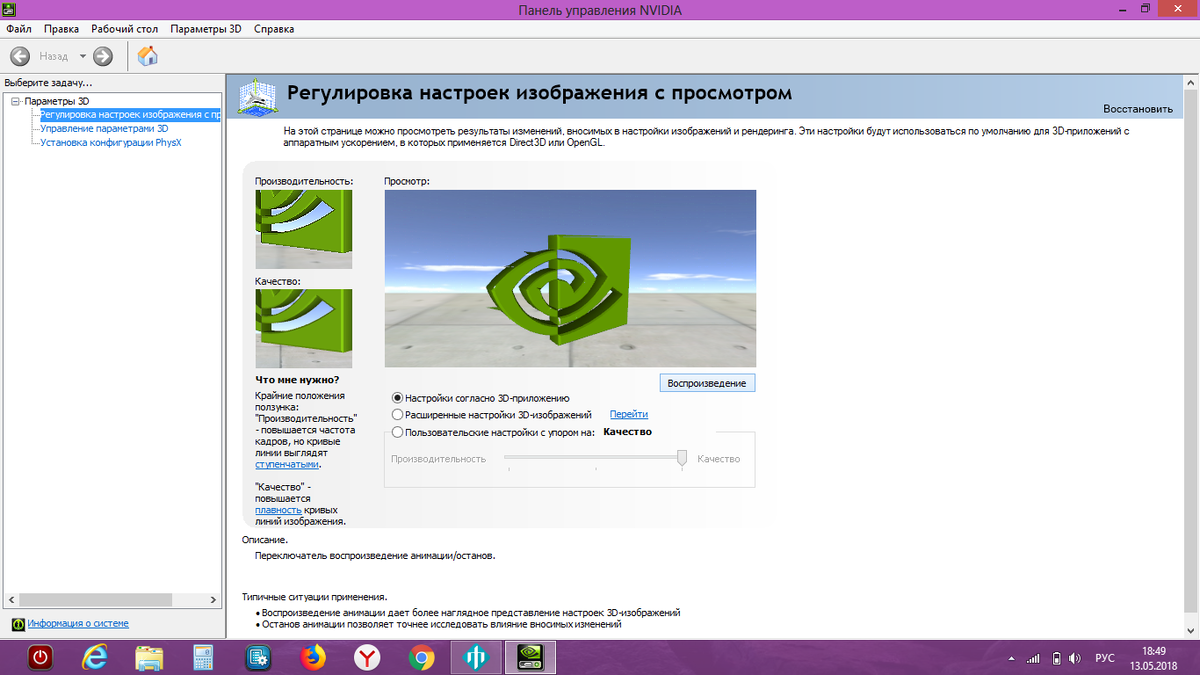The width and height of the screenshot is (1200, 675).
Task: Open Информация о системе link
Action: tap(78, 623)
